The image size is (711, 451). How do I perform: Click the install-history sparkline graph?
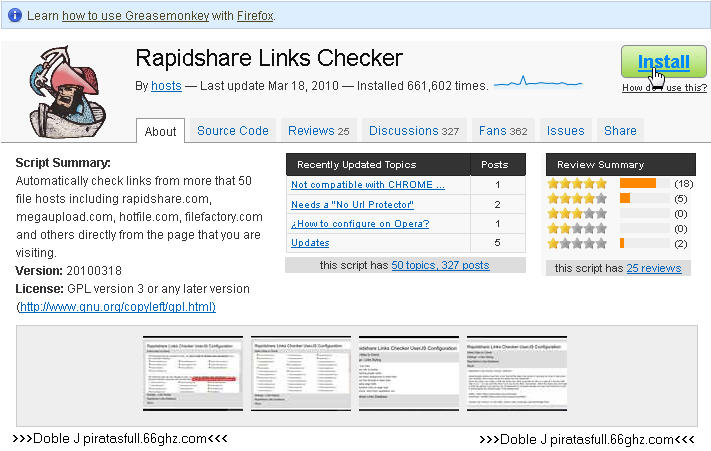537,82
